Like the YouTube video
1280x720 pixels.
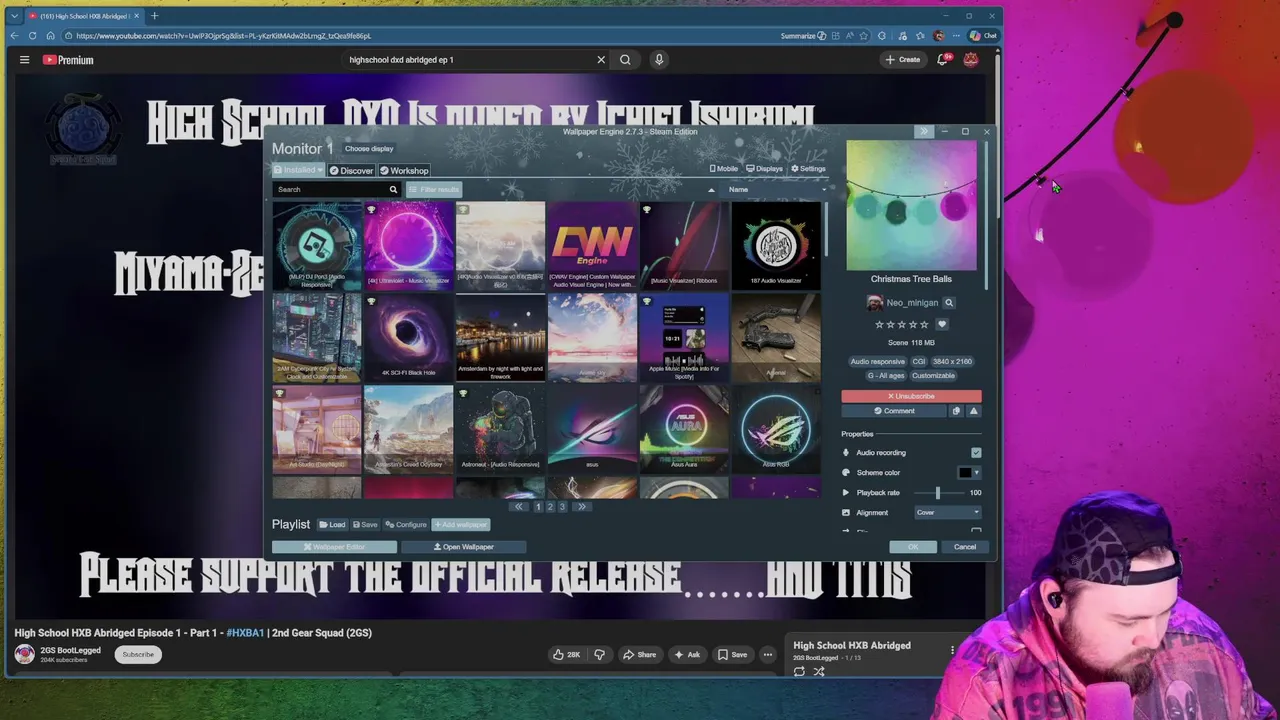tap(567, 655)
